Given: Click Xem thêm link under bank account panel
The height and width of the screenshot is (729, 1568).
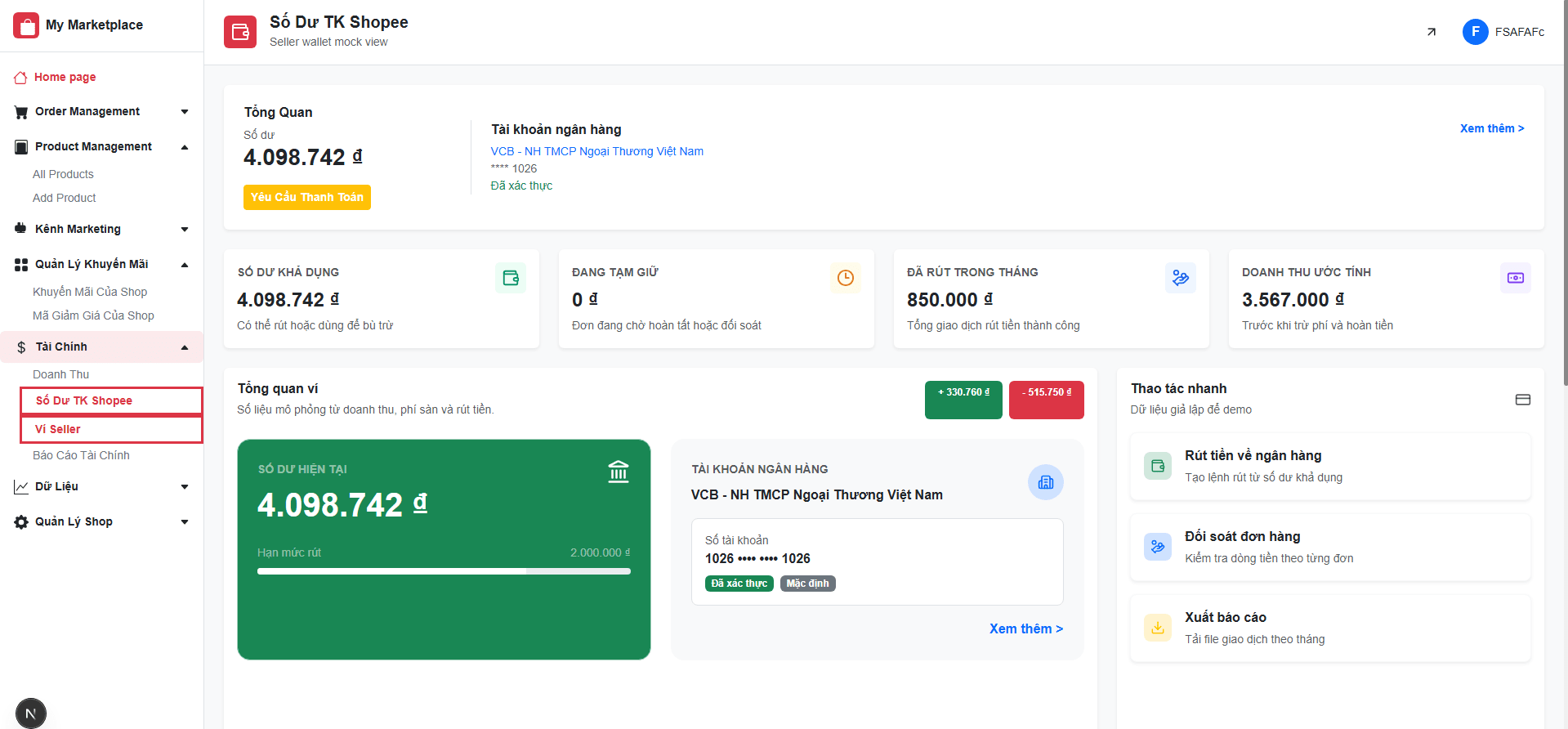Looking at the screenshot, I should pos(1026,628).
